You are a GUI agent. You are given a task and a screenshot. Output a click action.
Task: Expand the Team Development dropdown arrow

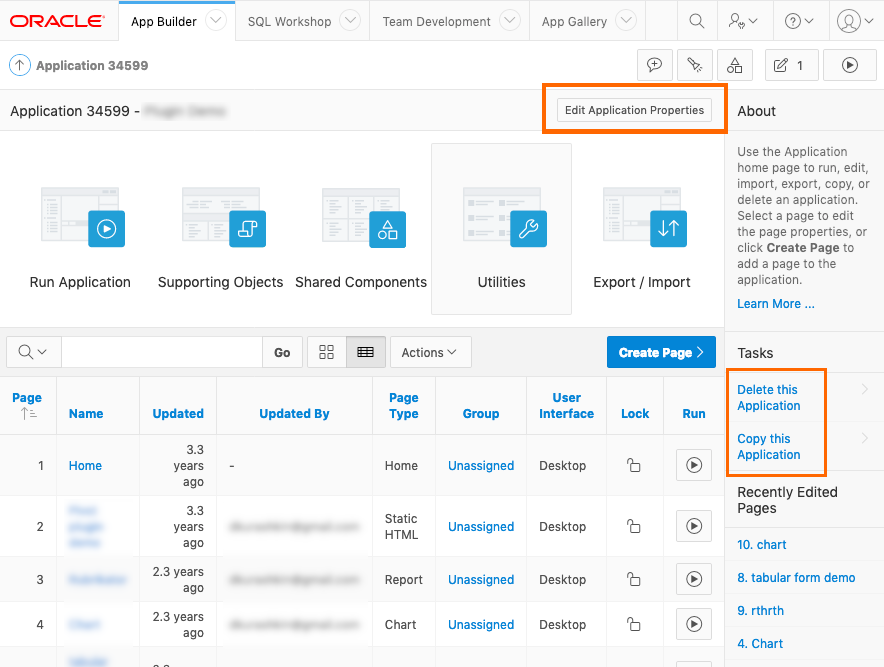(510, 21)
